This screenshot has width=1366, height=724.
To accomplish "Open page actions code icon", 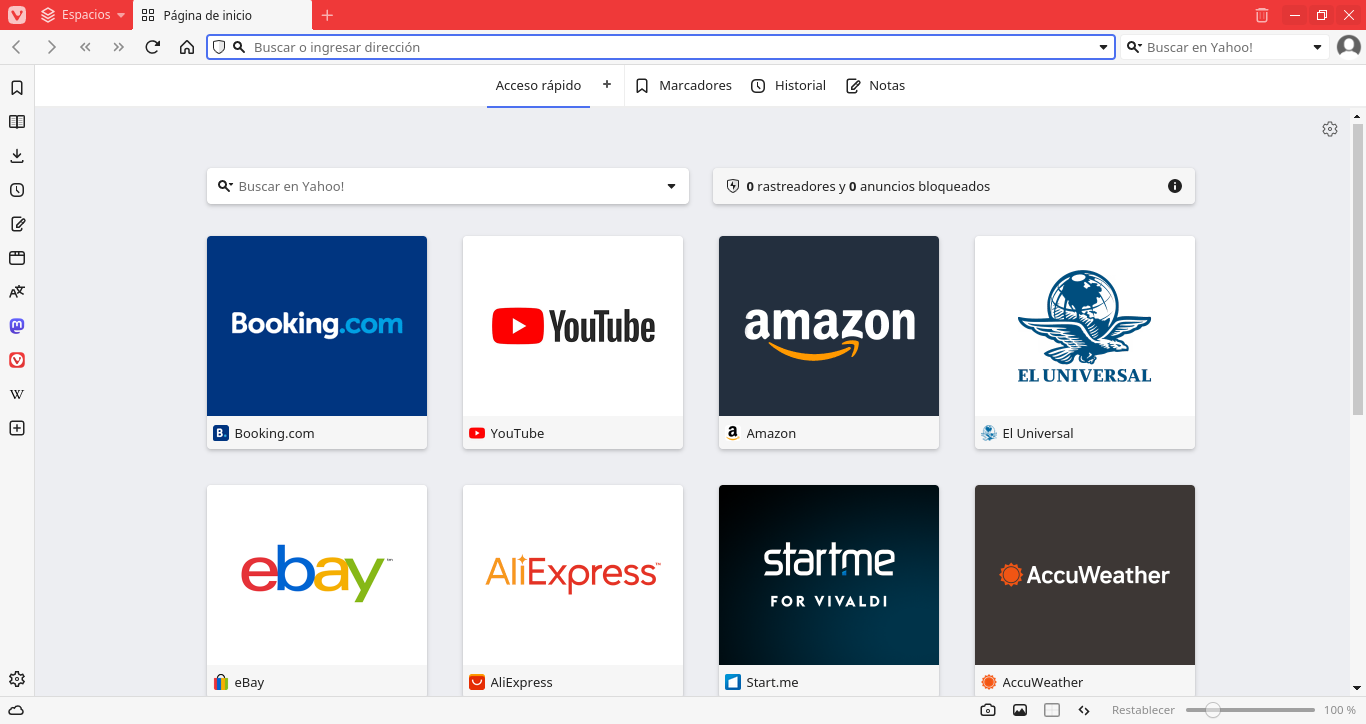I will (1084, 710).
